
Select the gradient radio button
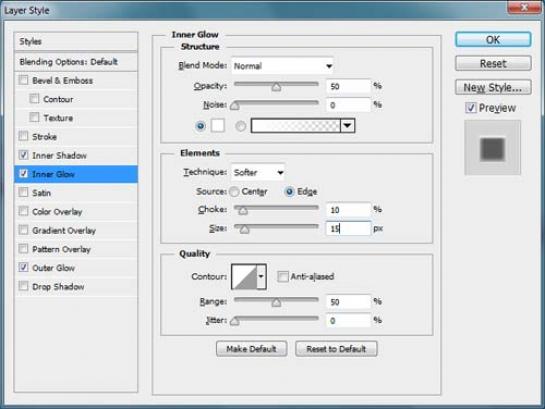(x=240, y=126)
